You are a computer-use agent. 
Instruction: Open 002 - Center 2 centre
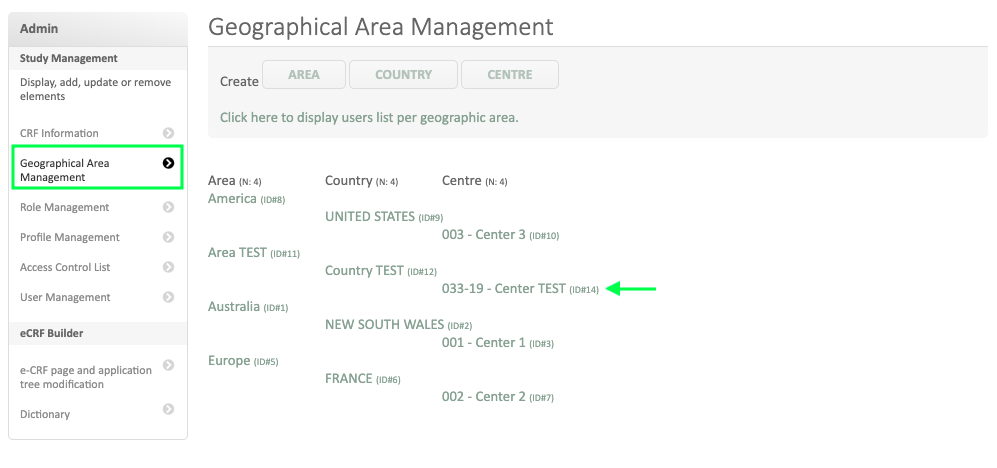483,397
